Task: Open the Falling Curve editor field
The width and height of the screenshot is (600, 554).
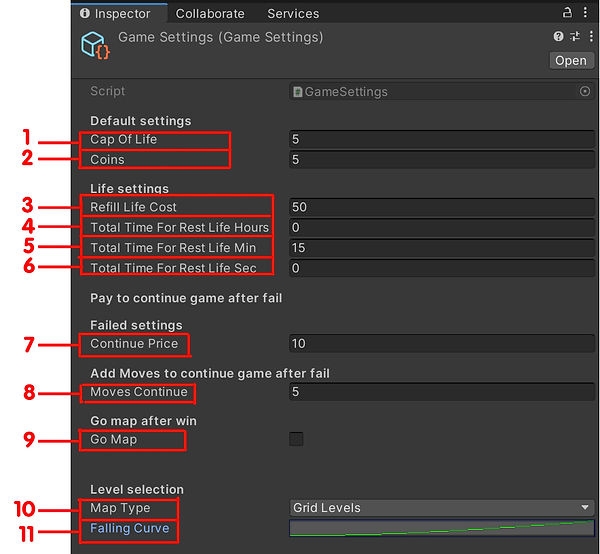Action: 441,528
